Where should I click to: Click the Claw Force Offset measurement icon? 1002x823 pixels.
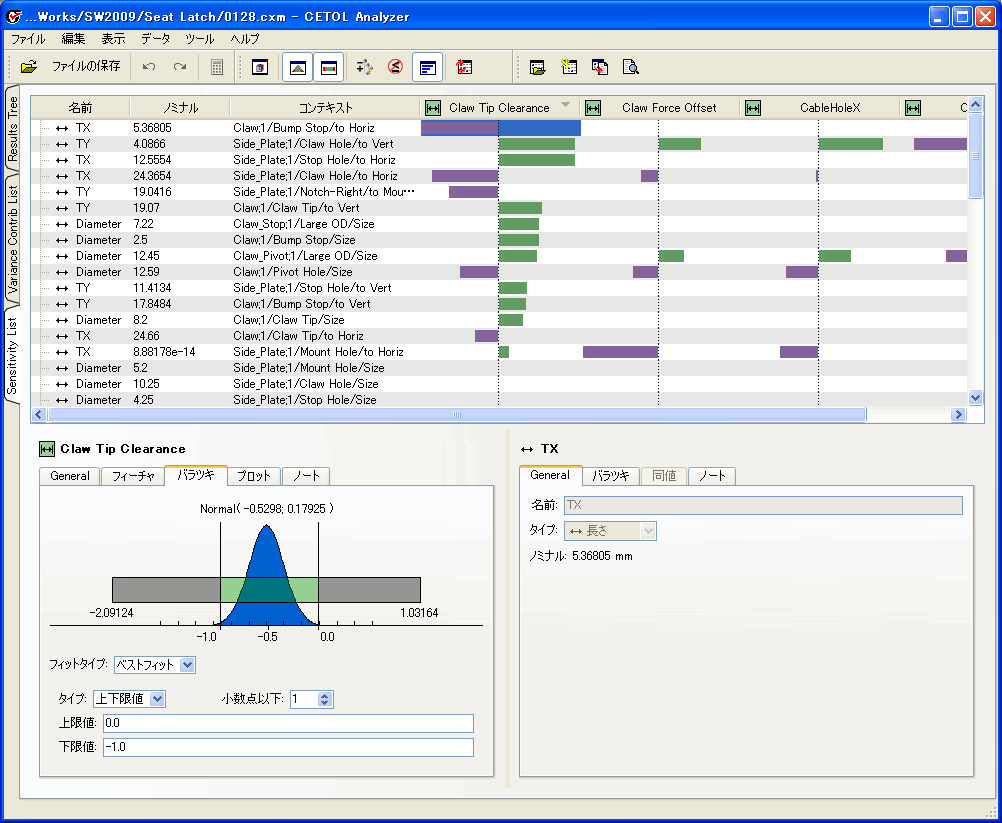[x=593, y=108]
